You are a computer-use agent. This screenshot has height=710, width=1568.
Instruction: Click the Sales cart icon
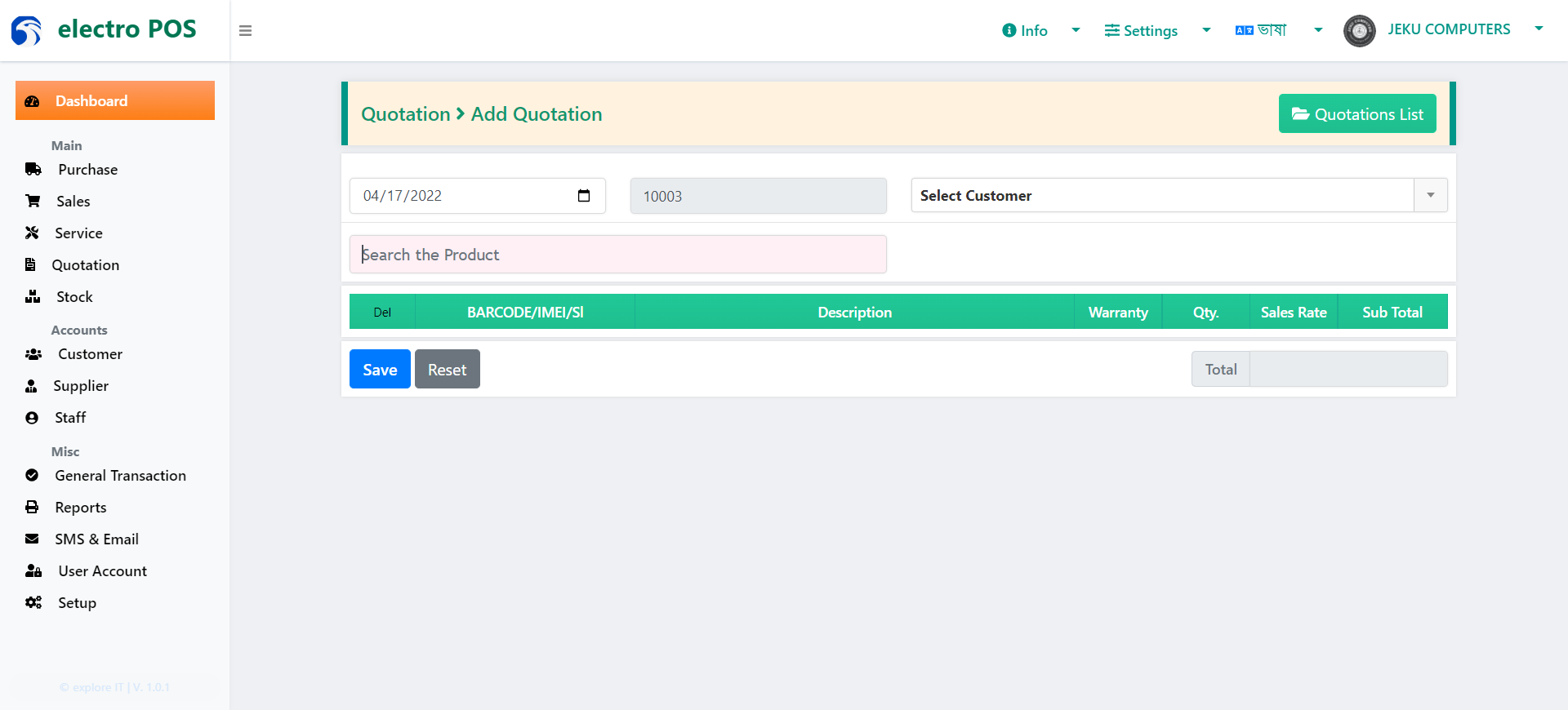coord(33,202)
